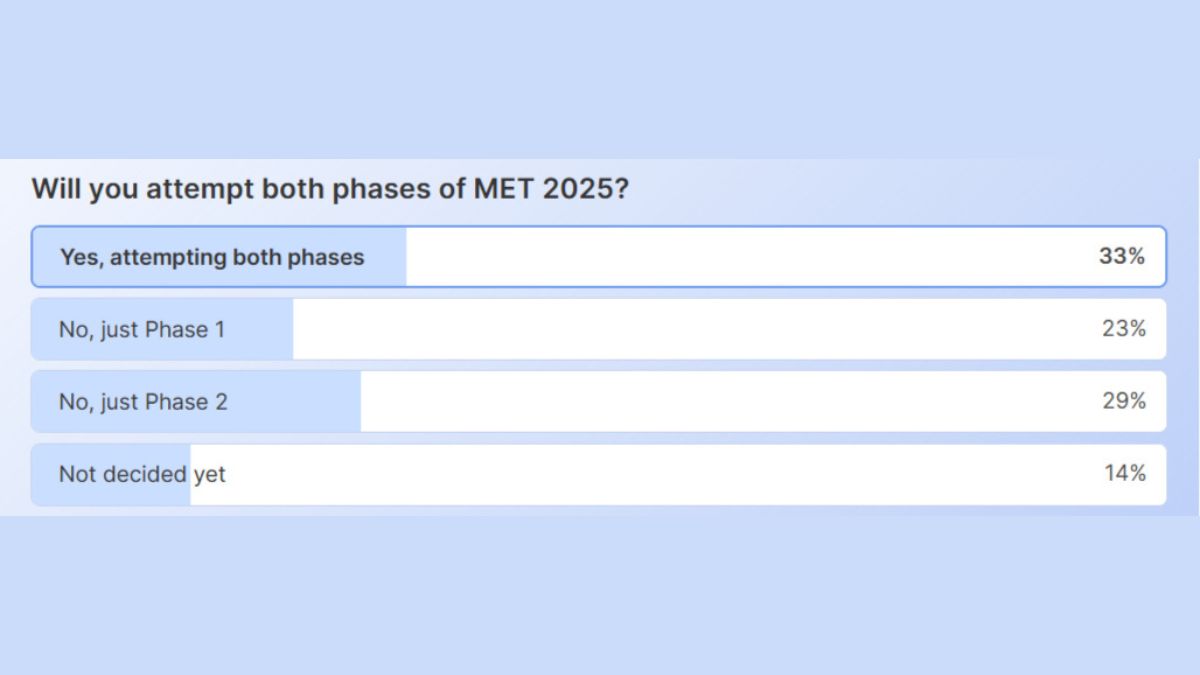Click the 23% result percentage
The image size is (1200, 675).
click(x=1124, y=329)
